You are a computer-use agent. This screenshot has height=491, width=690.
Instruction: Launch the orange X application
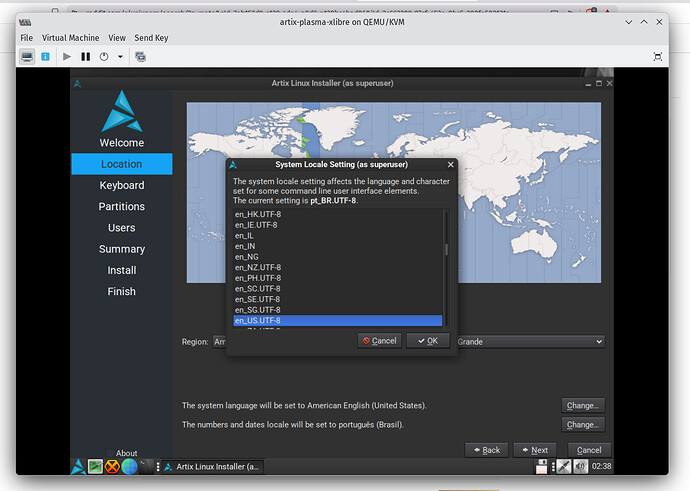[x=112, y=467]
